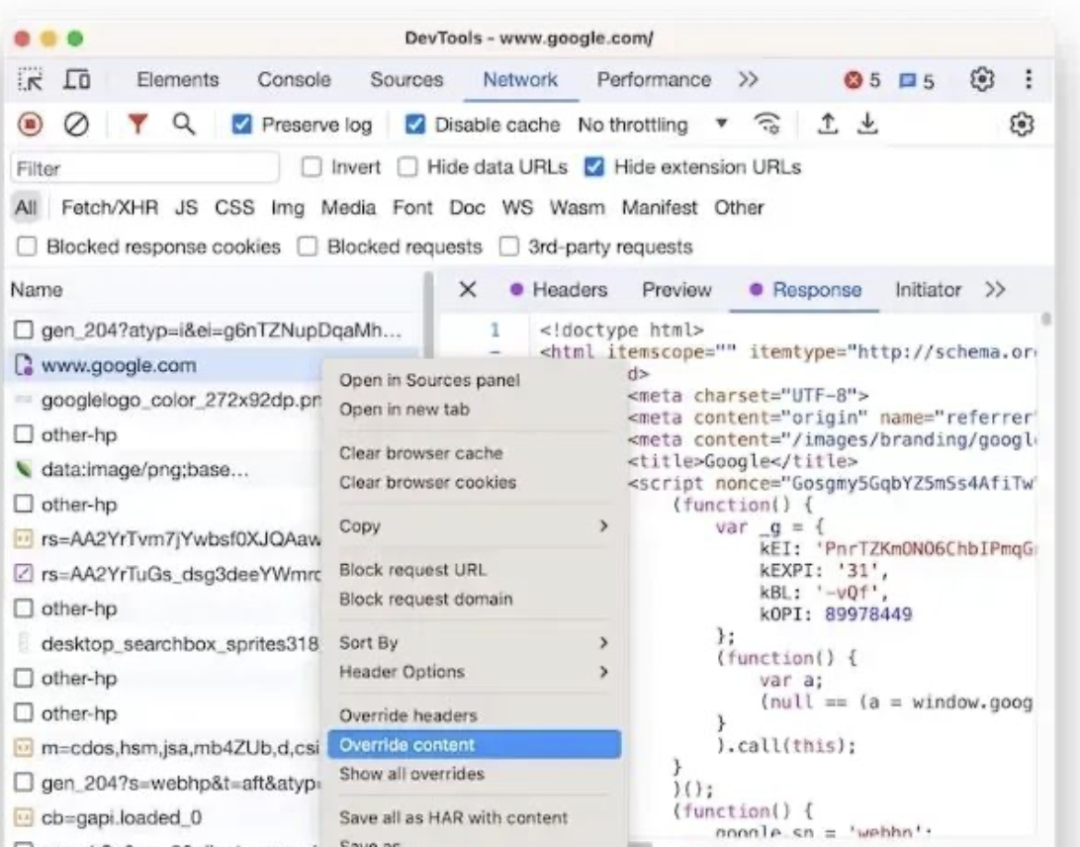
Task: Check 3rd-party requests checkbox
Action: (509, 247)
